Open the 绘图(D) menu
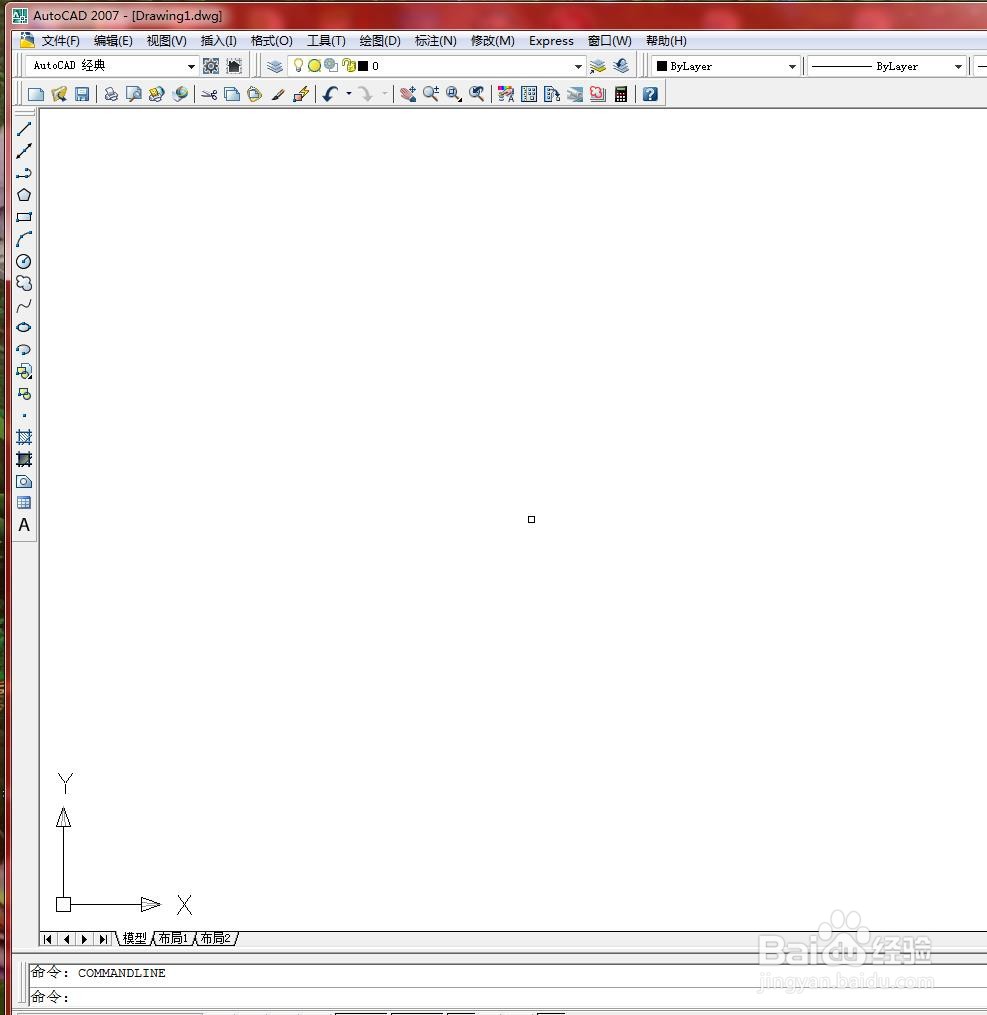The image size is (987, 1015). point(380,41)
